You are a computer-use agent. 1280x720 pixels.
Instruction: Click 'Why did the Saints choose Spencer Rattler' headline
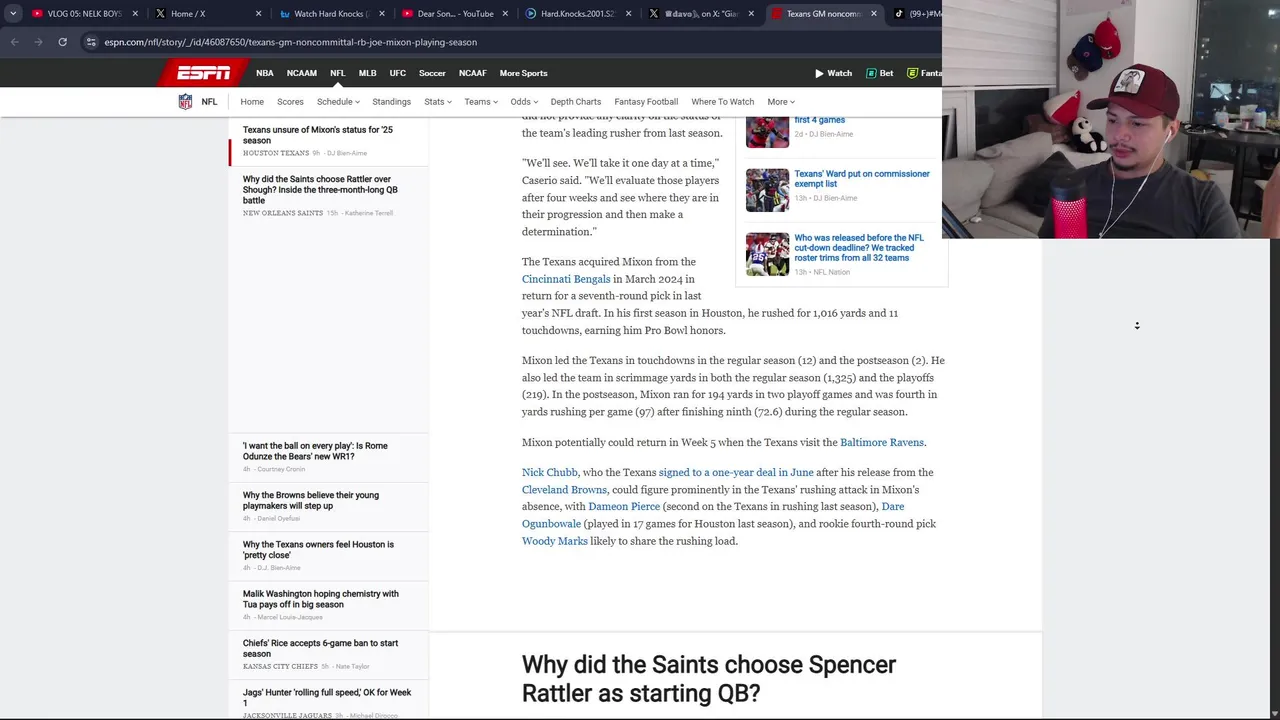(x=709, y=679)
